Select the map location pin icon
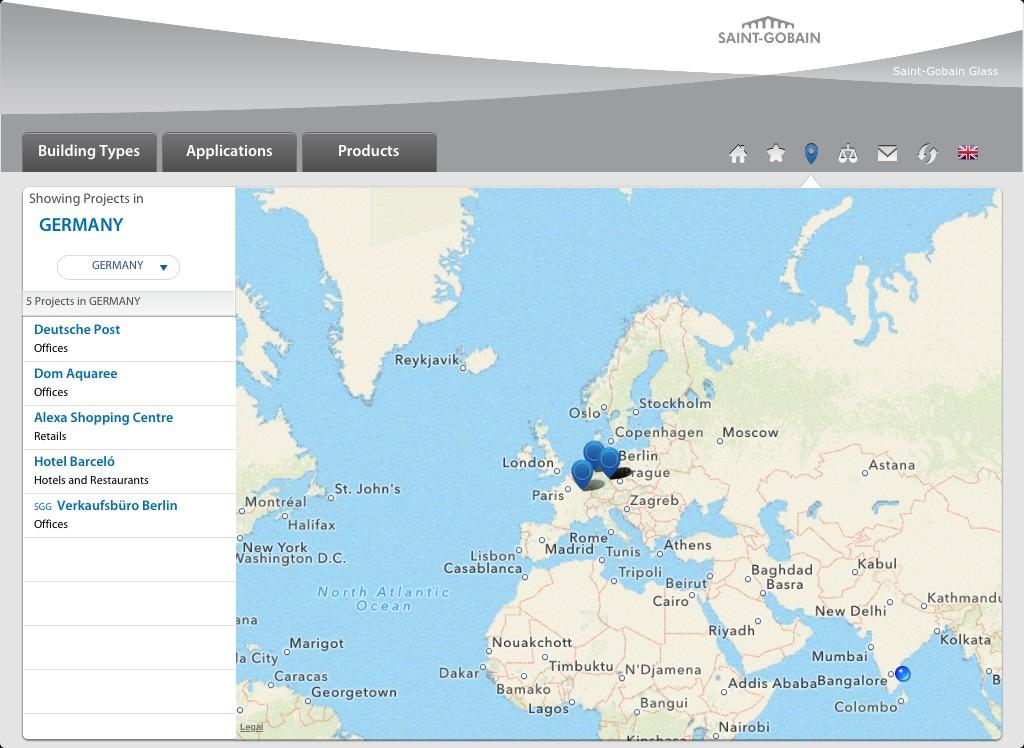The width and height of the screenshot is (1024, 748). [811, 154]
